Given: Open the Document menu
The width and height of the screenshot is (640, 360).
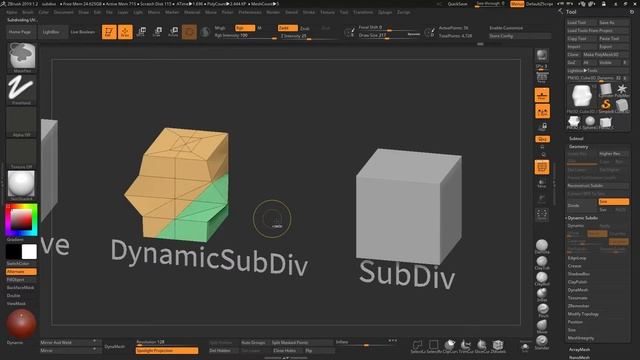Looking at the screenshot, I should [64, 12].
